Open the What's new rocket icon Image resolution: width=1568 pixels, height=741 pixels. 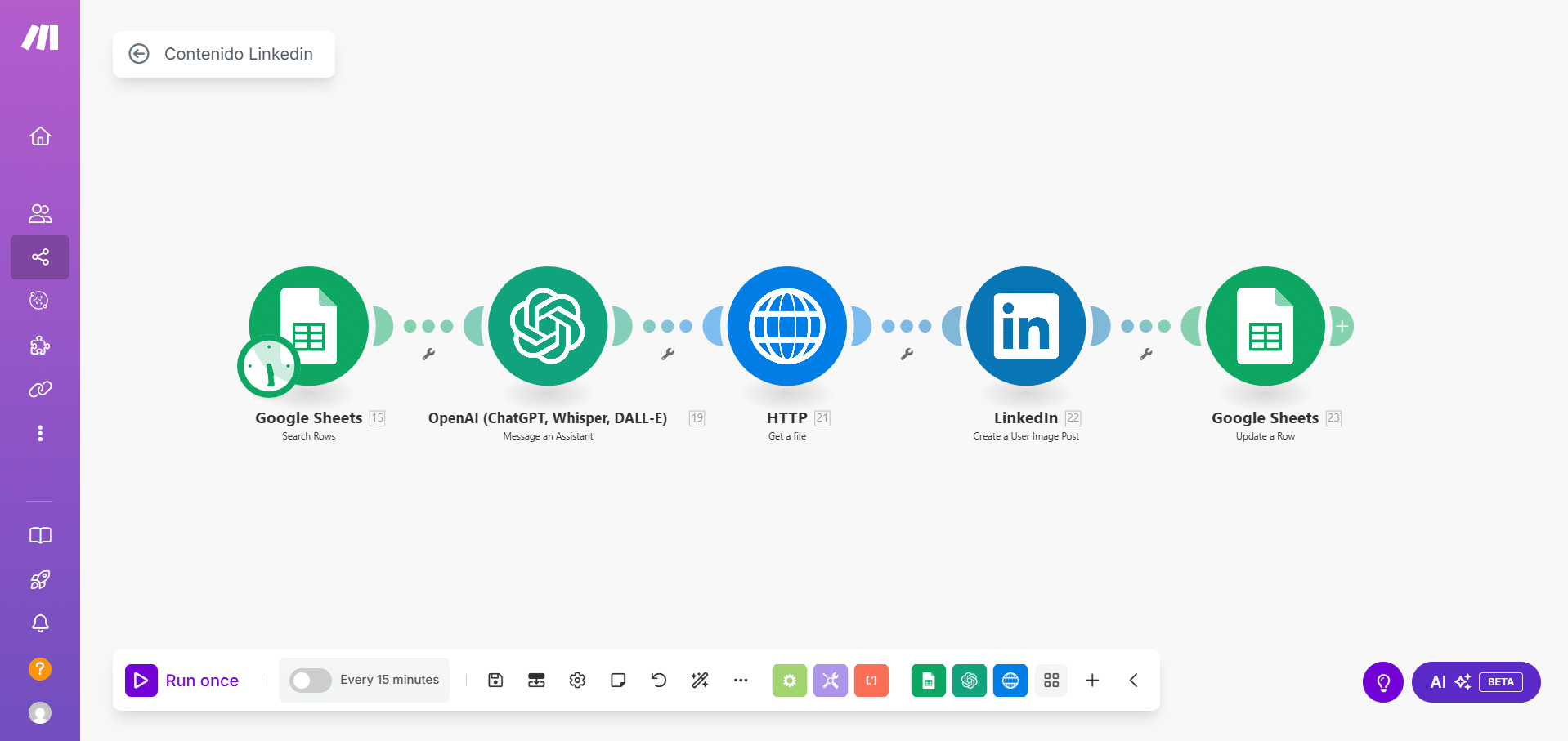[x=40, y=579]
